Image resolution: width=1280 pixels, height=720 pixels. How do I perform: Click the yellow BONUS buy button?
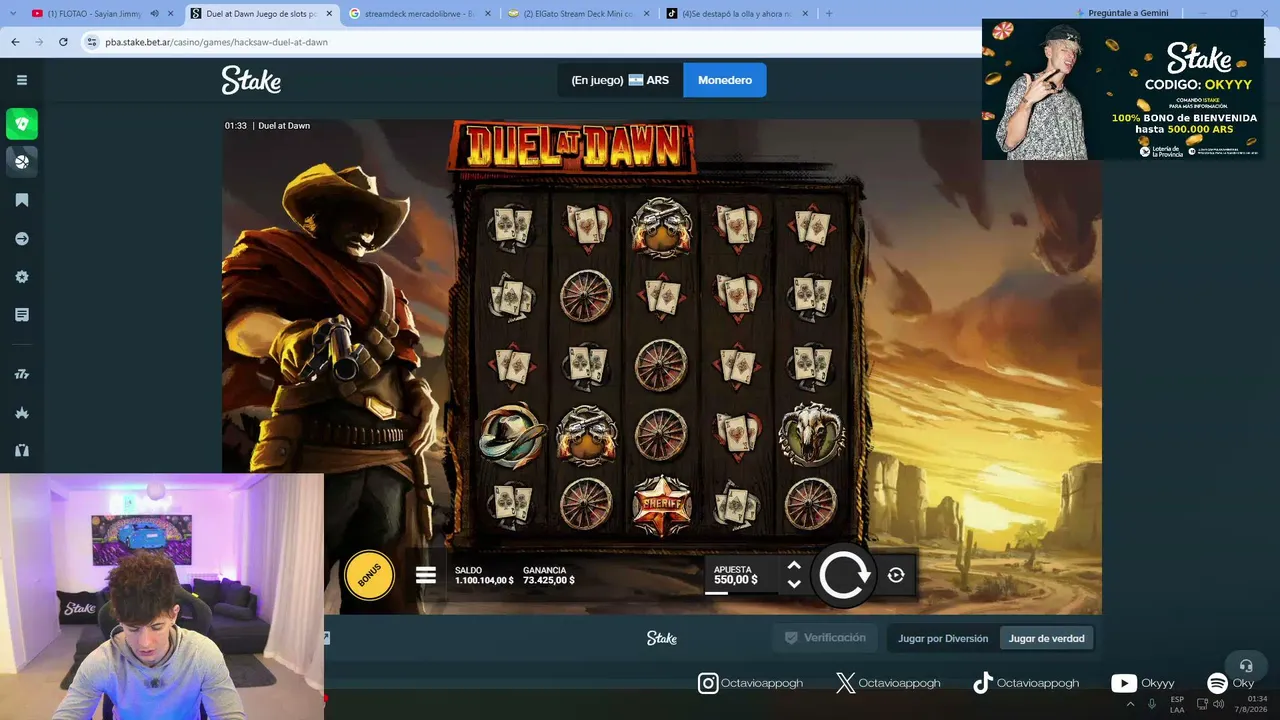(x=369, y=575)
